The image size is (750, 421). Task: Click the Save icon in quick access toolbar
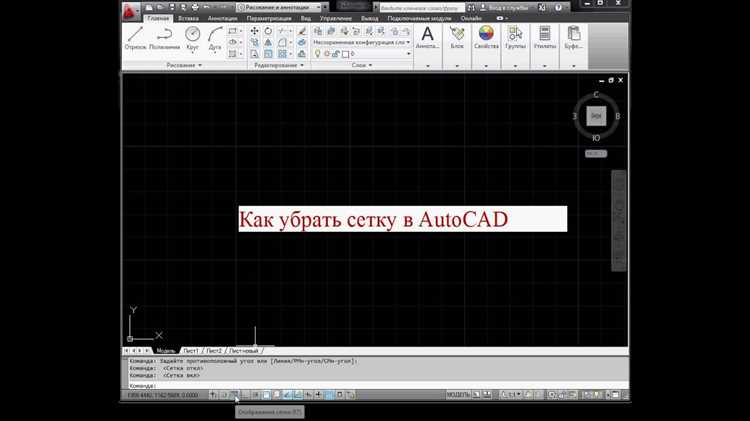pyautogui.click(x=172, y=8)
